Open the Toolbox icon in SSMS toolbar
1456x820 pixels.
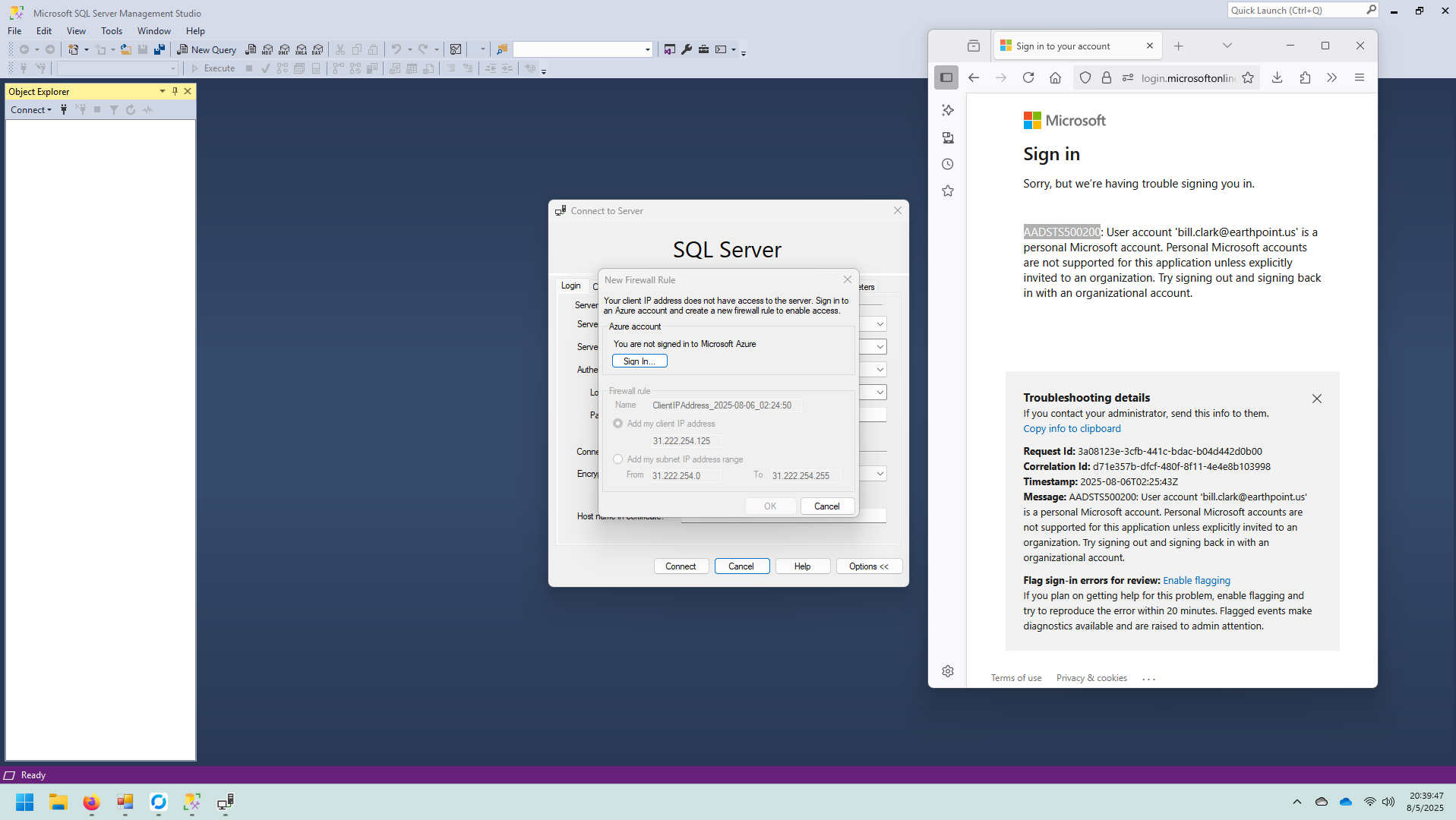tap(703, 49)
